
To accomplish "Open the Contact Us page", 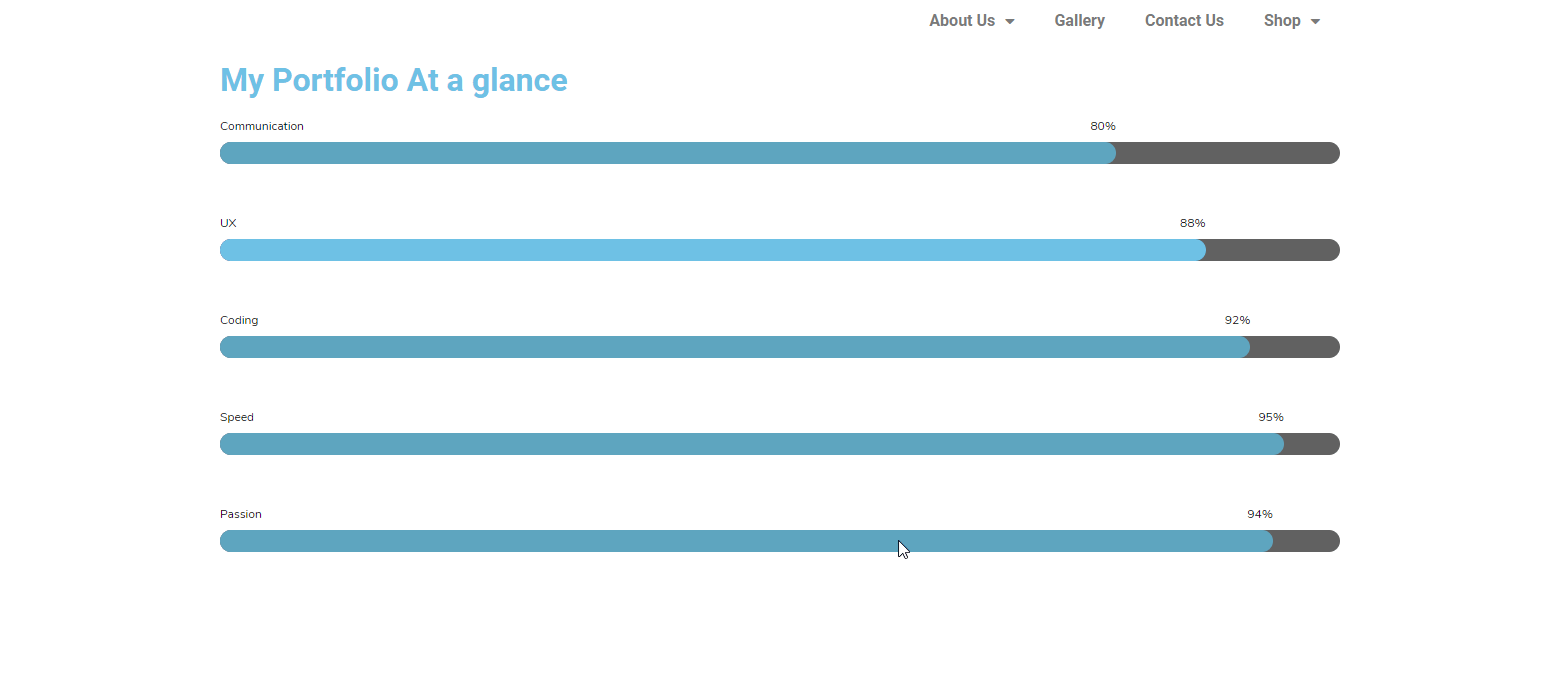I will click(1184, 21).
